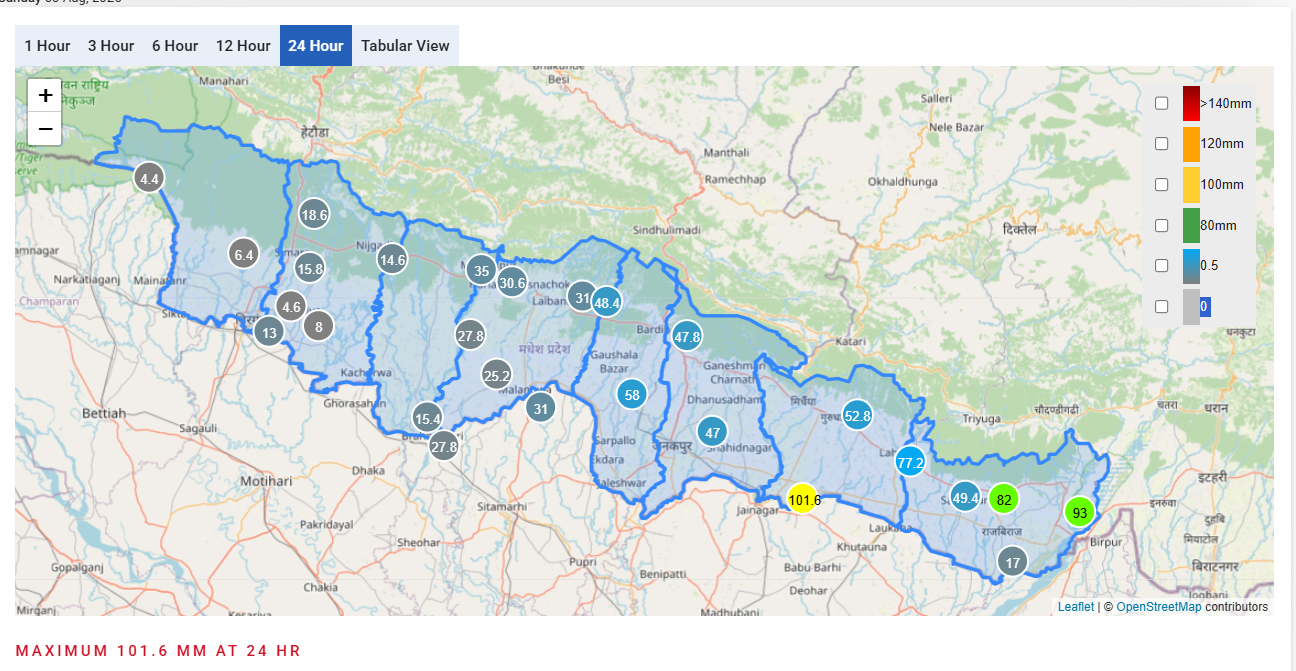Viewport: 1296px width, 671px height.
Task: Click the green 93 rainfall marker
Action: tap(1079, 512)
